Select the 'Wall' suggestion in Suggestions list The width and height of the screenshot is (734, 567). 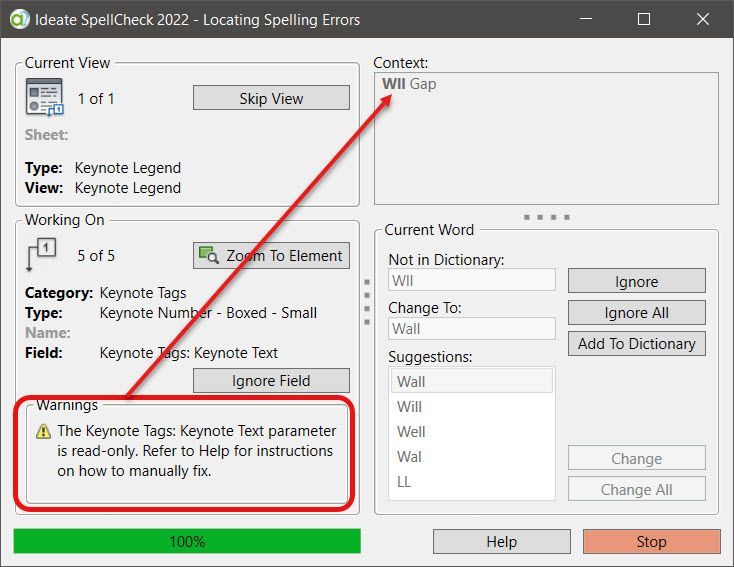[472, 381]
